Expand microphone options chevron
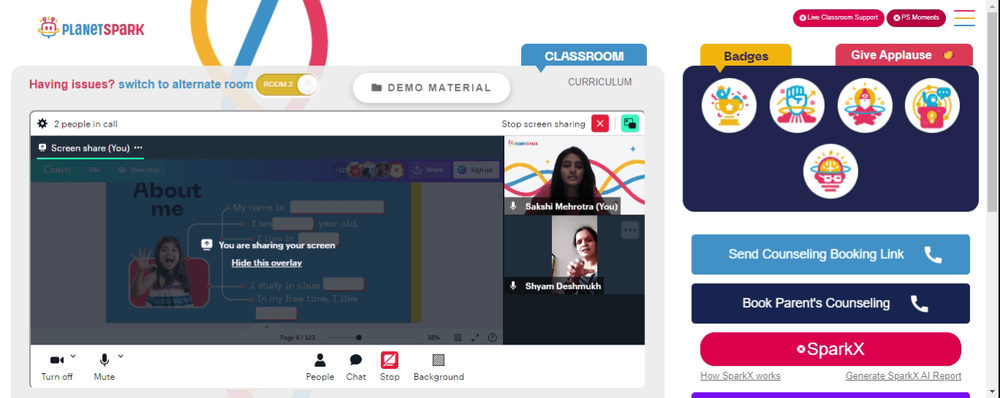Image resolution: width=1000 pixels, height=398 pixels. [121, 356]
